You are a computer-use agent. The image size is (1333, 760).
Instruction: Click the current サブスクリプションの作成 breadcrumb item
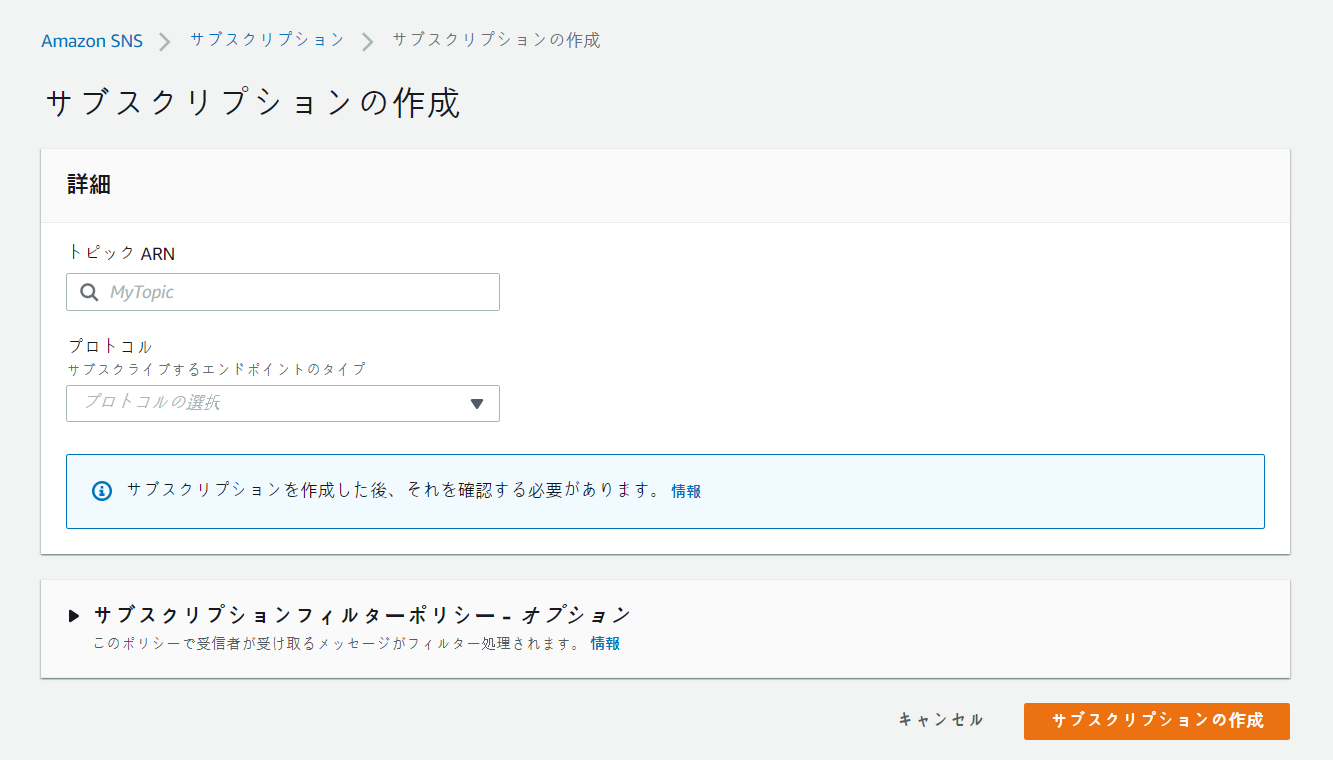[496, 40]
